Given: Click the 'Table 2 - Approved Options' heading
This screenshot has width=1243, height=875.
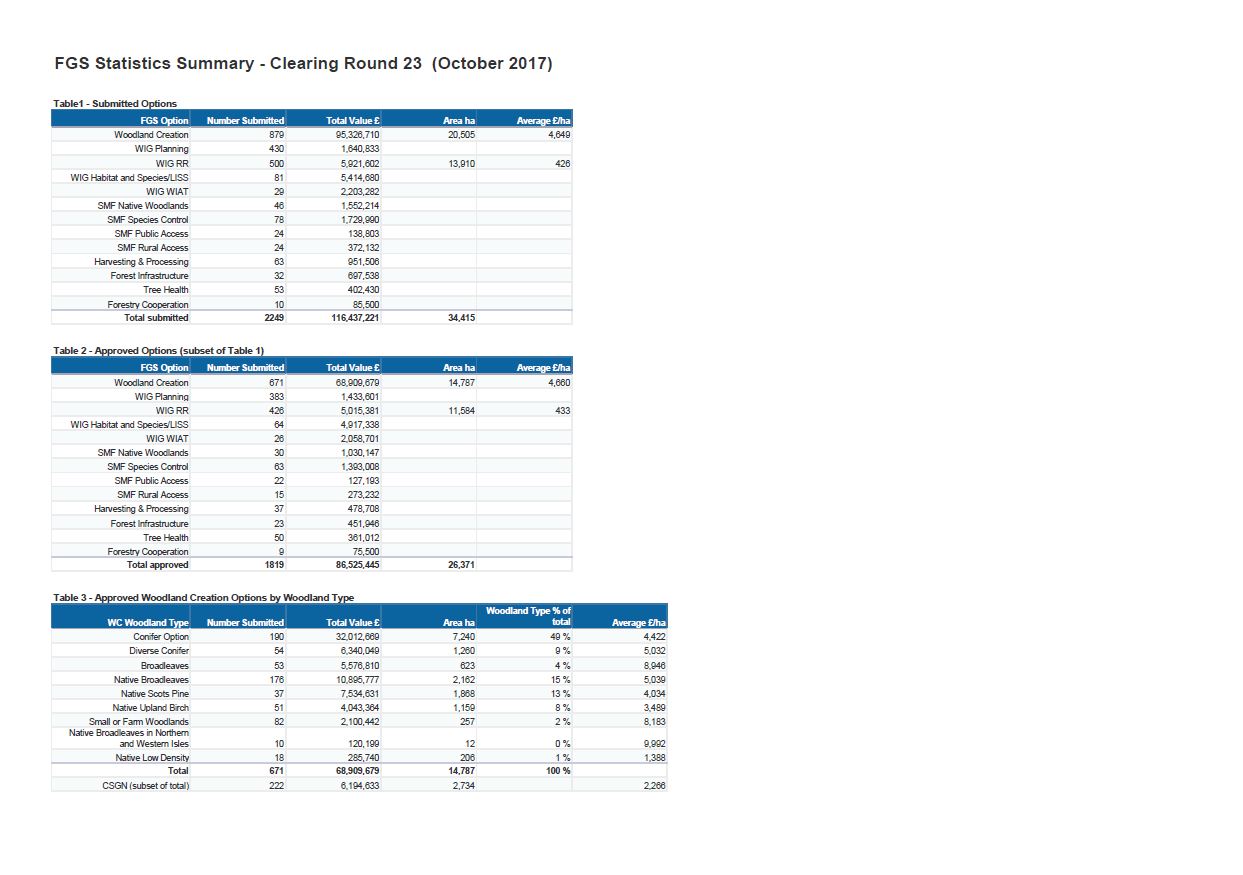Looking at the screenshot, I should pyautogui.click(x=158, y=350).
